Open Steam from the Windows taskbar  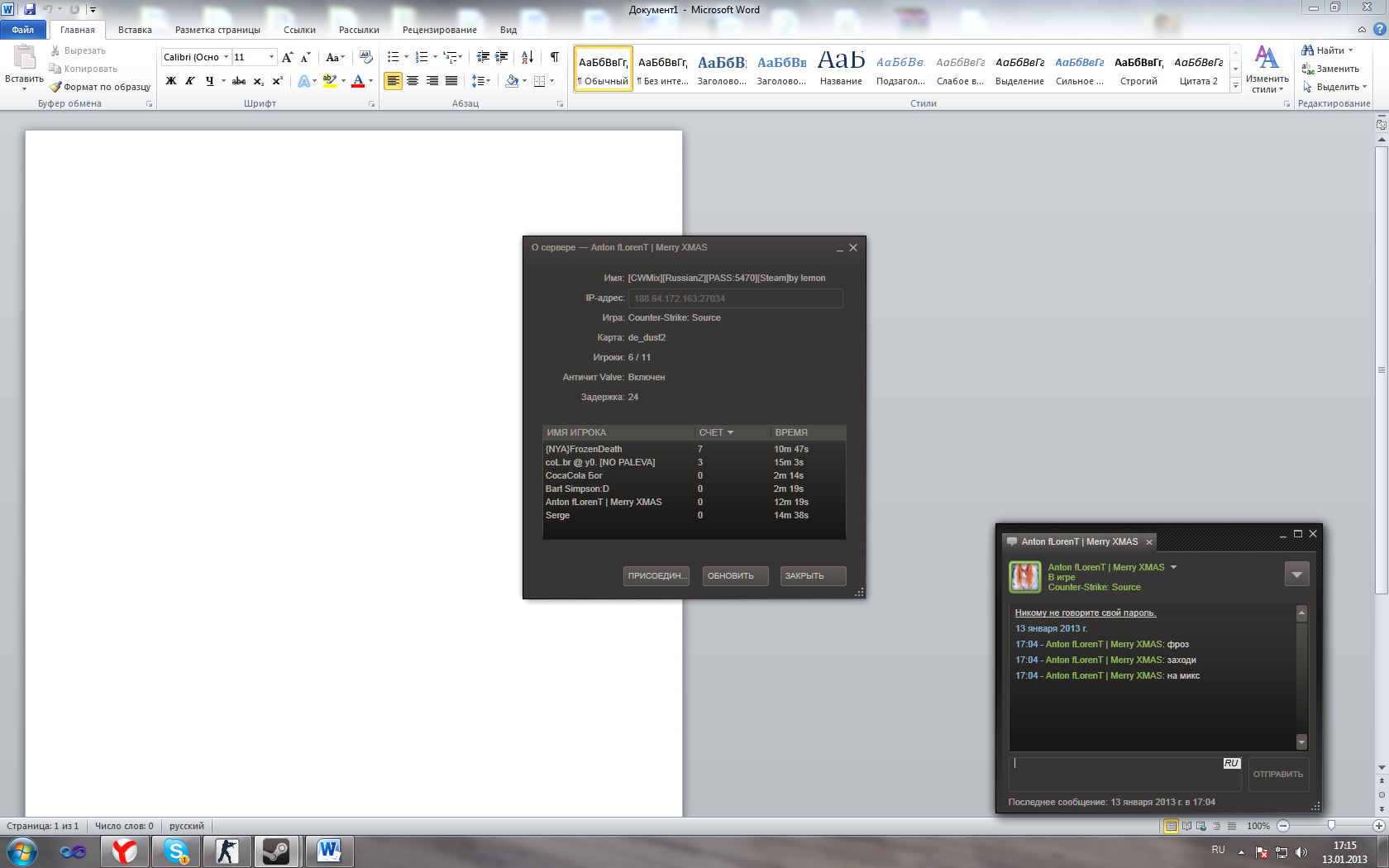pyautogui.click(x=276, y=851)
